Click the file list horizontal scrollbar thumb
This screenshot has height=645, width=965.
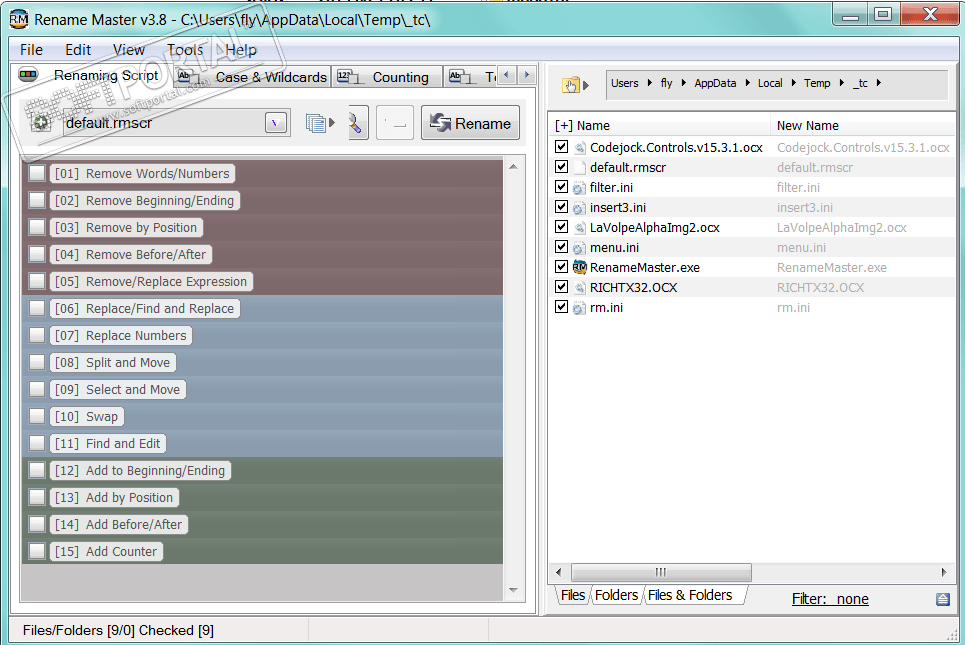(x=661, y=572)
